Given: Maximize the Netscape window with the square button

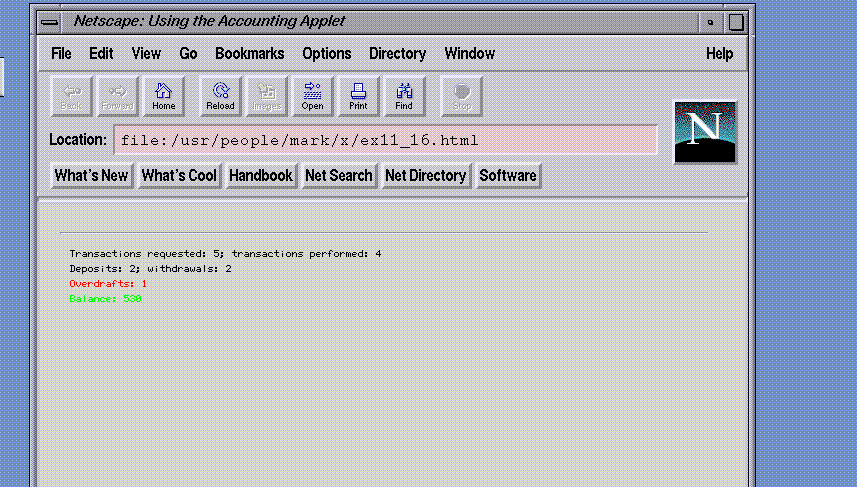Looking at the screenshot, I should pyautogui.click(x=736, y=22).
